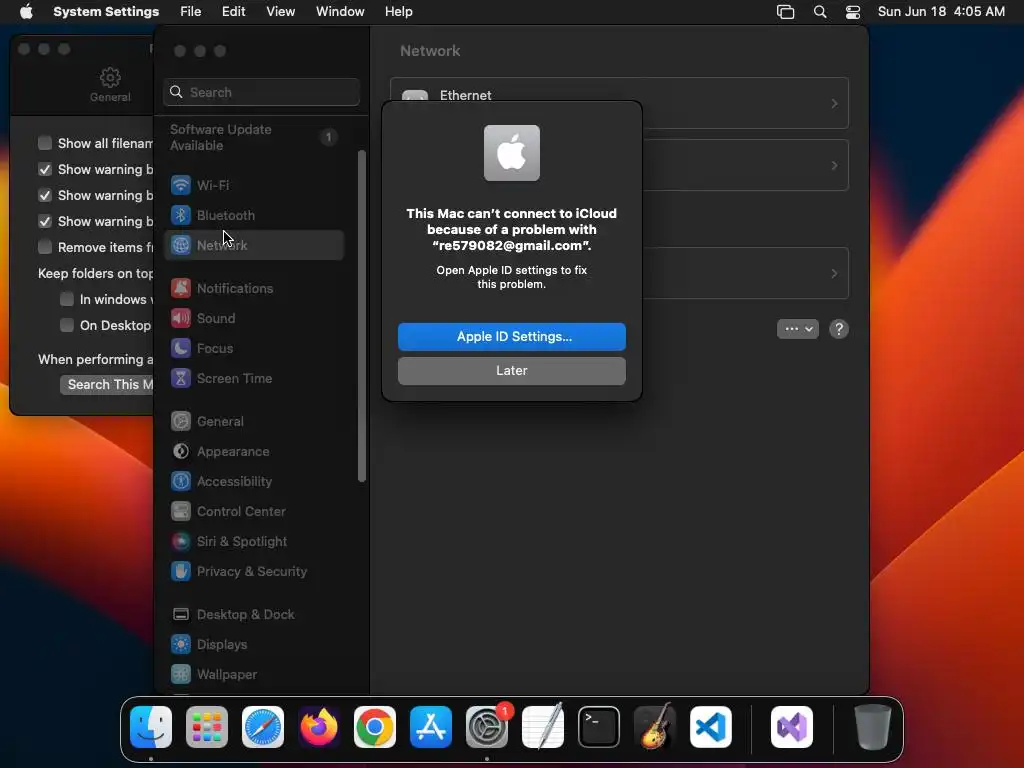1024x768 pixels.
Task: Open Control Center in menu bar
Action: (x=852, y=12)
